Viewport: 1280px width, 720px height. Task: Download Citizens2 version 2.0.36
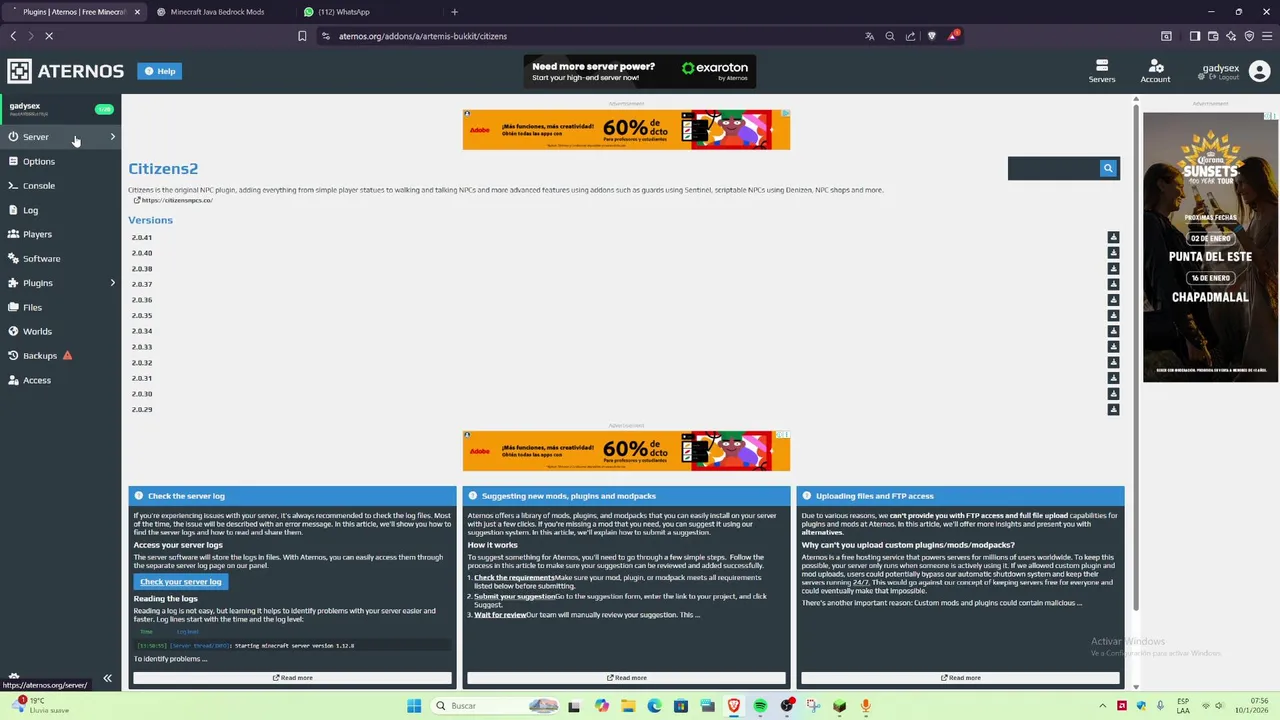point(1113,300)
